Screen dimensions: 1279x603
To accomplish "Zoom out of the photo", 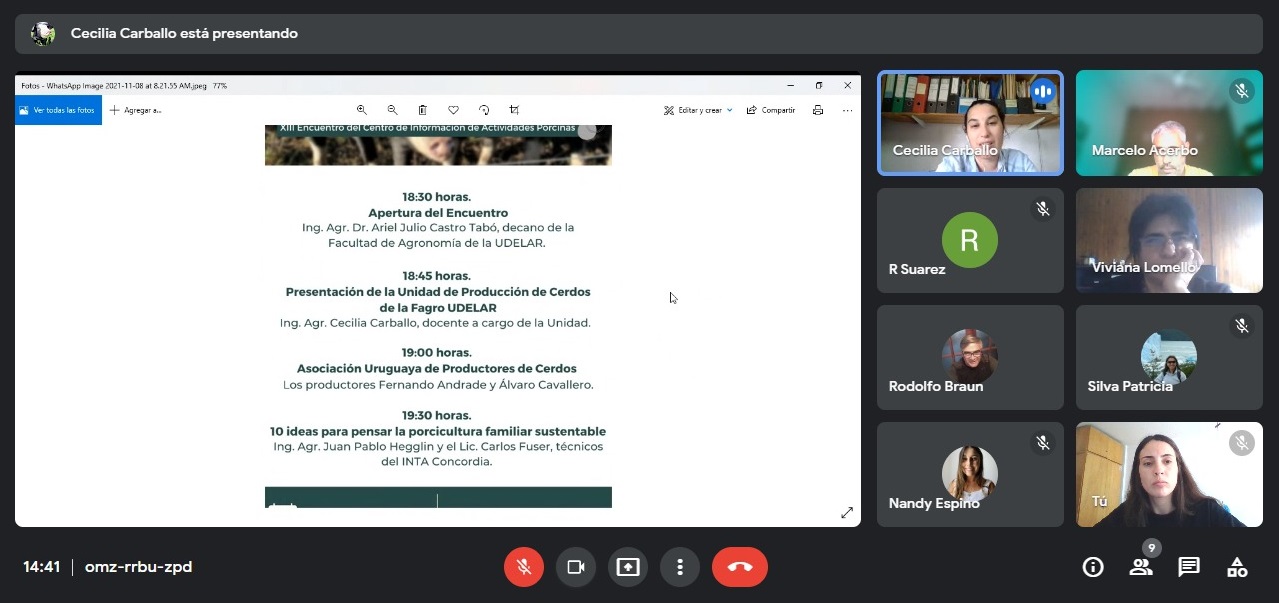I will [392, 110].
